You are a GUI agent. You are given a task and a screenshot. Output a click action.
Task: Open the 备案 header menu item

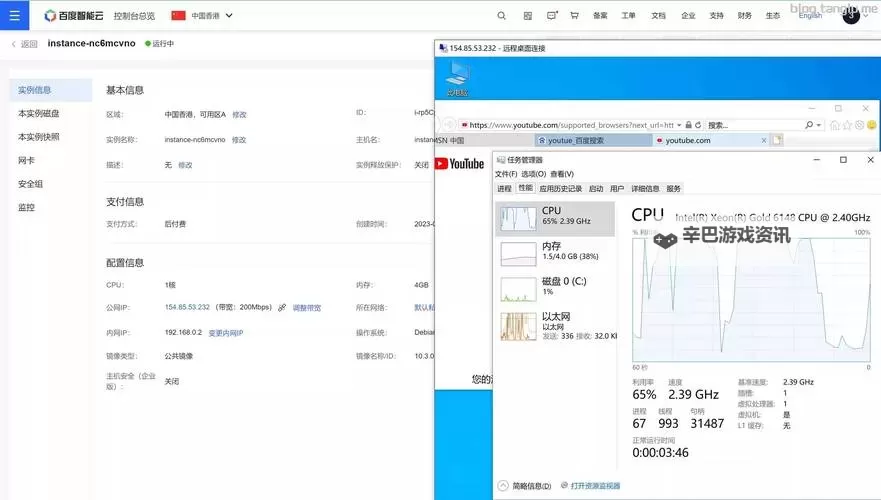[600, 16]
